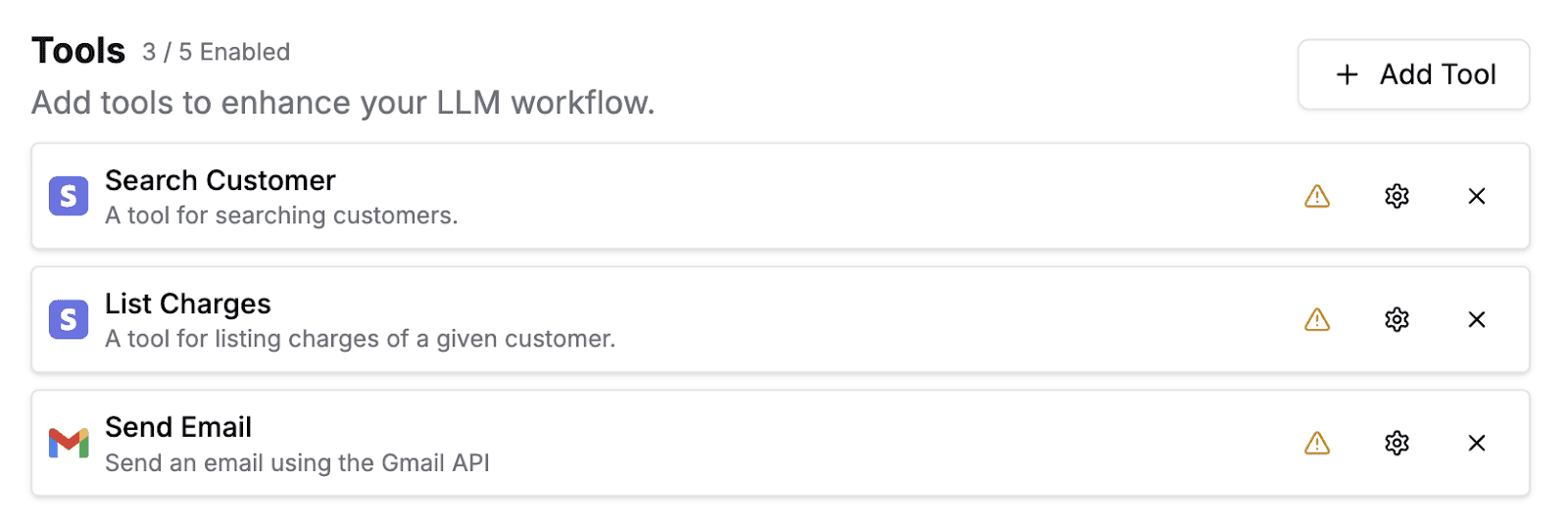Click warning triangle on Search Customer row
The width and height of the screenshot is (1568, 520).
point(1317,196)
